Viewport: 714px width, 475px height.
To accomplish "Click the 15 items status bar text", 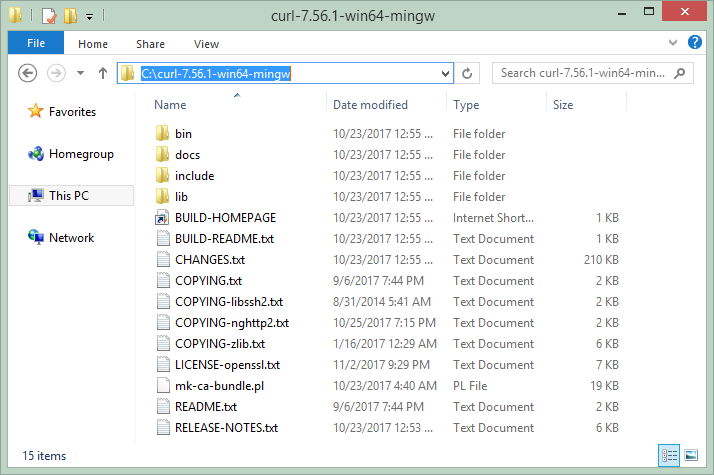I will tap(44, 456).
